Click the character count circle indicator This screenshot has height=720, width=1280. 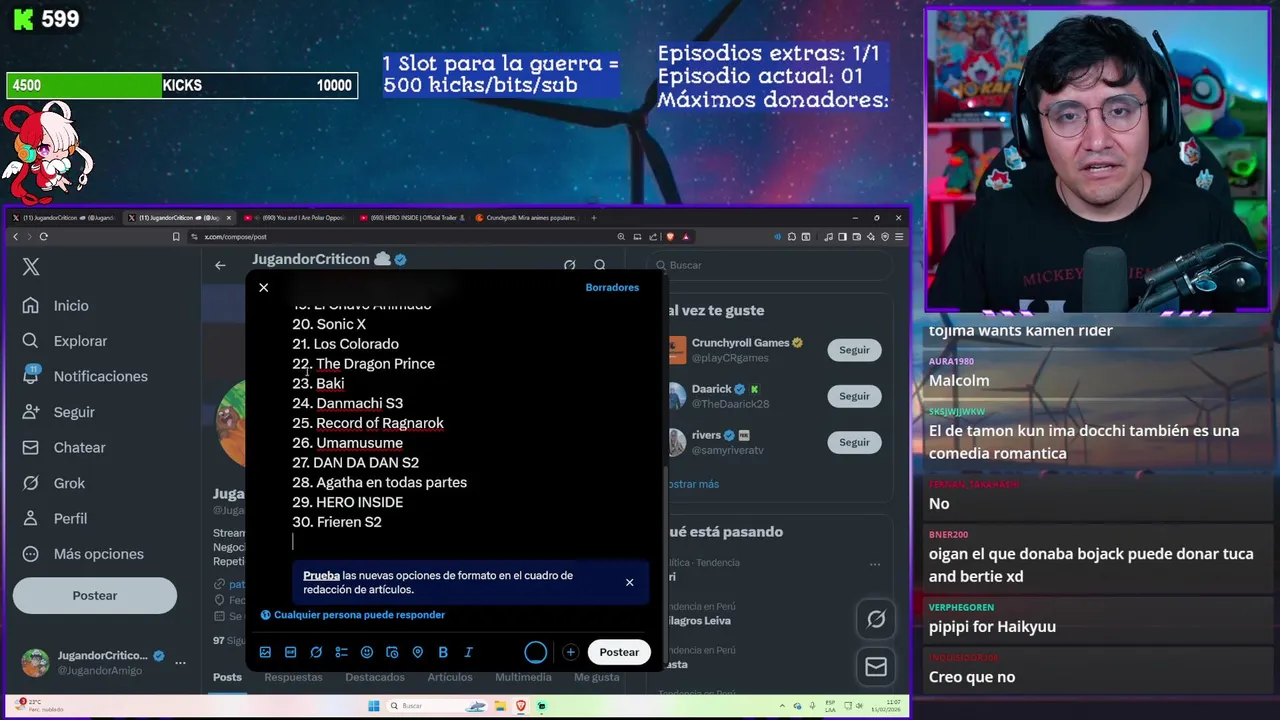pyautogui.click(x=536, y=652)
